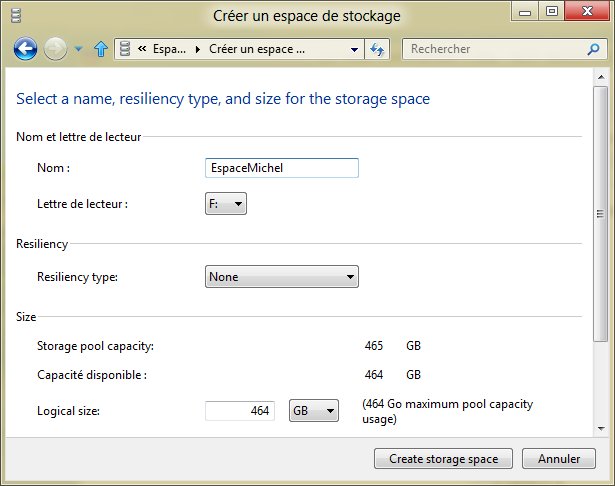
Task: Open the GB size unit dropdown
Action: tap(314, 411)
